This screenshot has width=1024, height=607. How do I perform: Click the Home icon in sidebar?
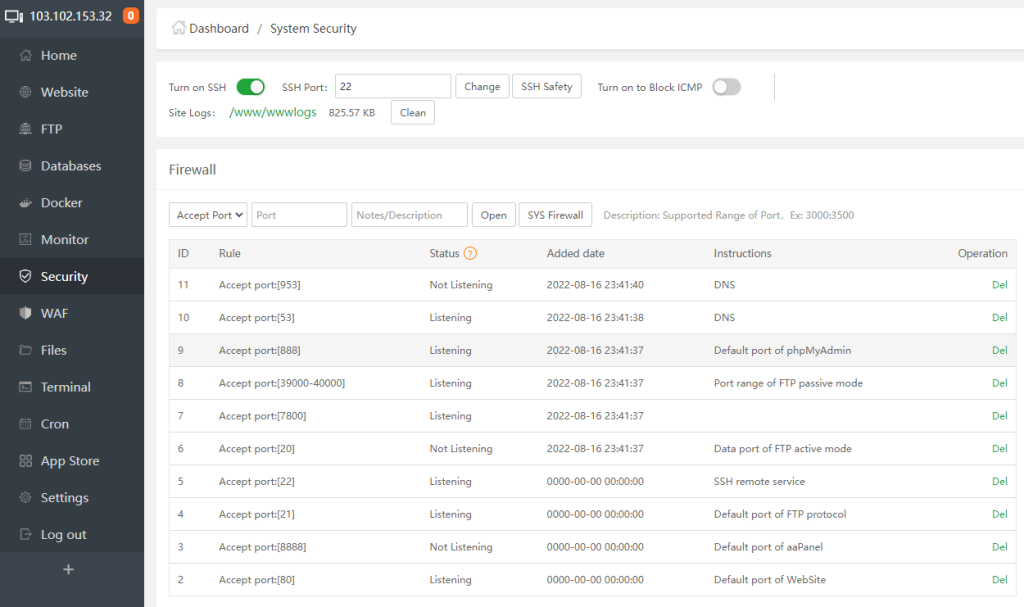click(26, 56)
